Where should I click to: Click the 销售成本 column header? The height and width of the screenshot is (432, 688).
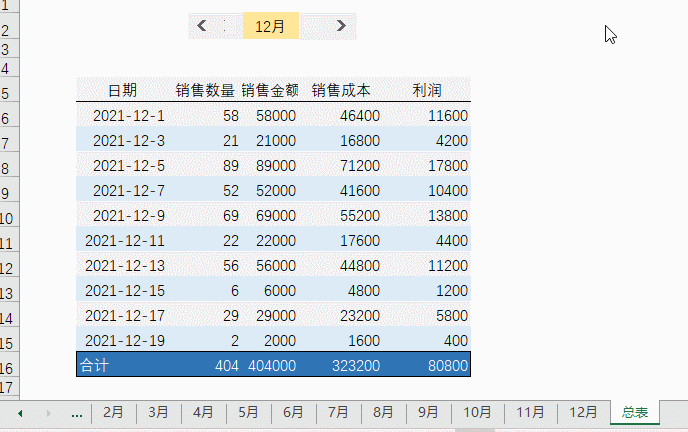click(341, 90)
